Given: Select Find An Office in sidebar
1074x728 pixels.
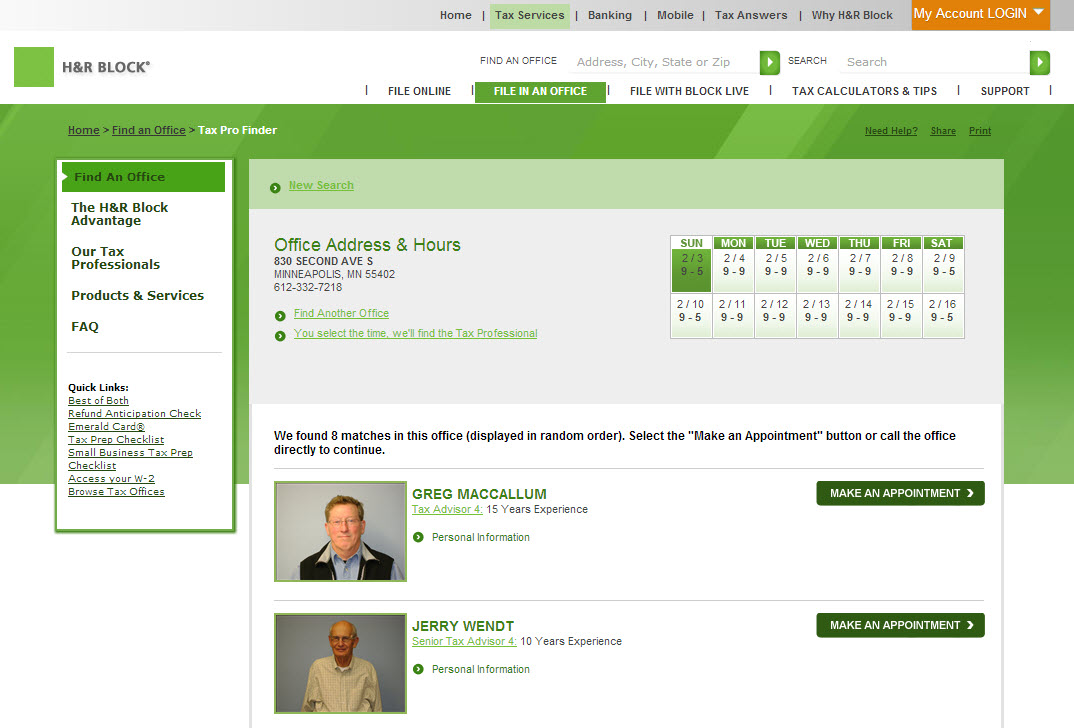Looking at the screenshot, I should coord(143,177).
